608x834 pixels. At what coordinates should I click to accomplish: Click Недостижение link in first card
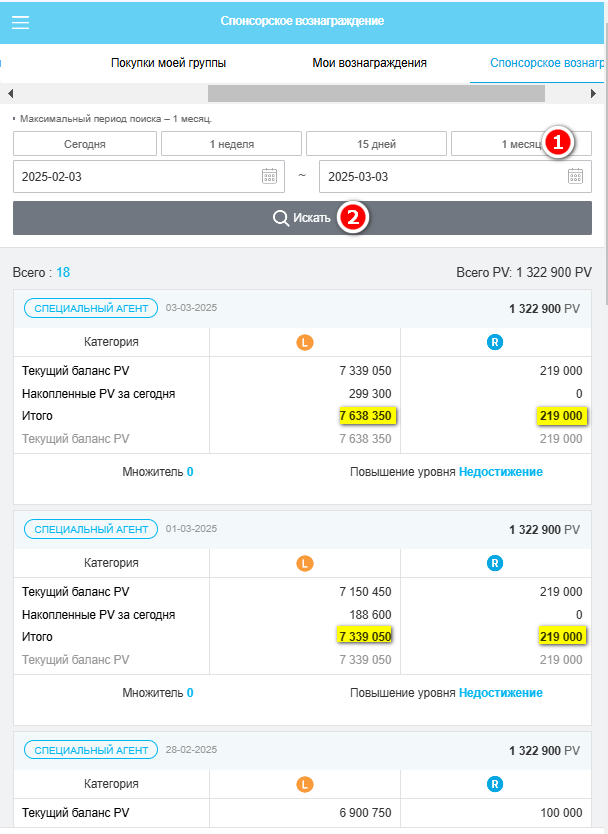pos(500,471)
